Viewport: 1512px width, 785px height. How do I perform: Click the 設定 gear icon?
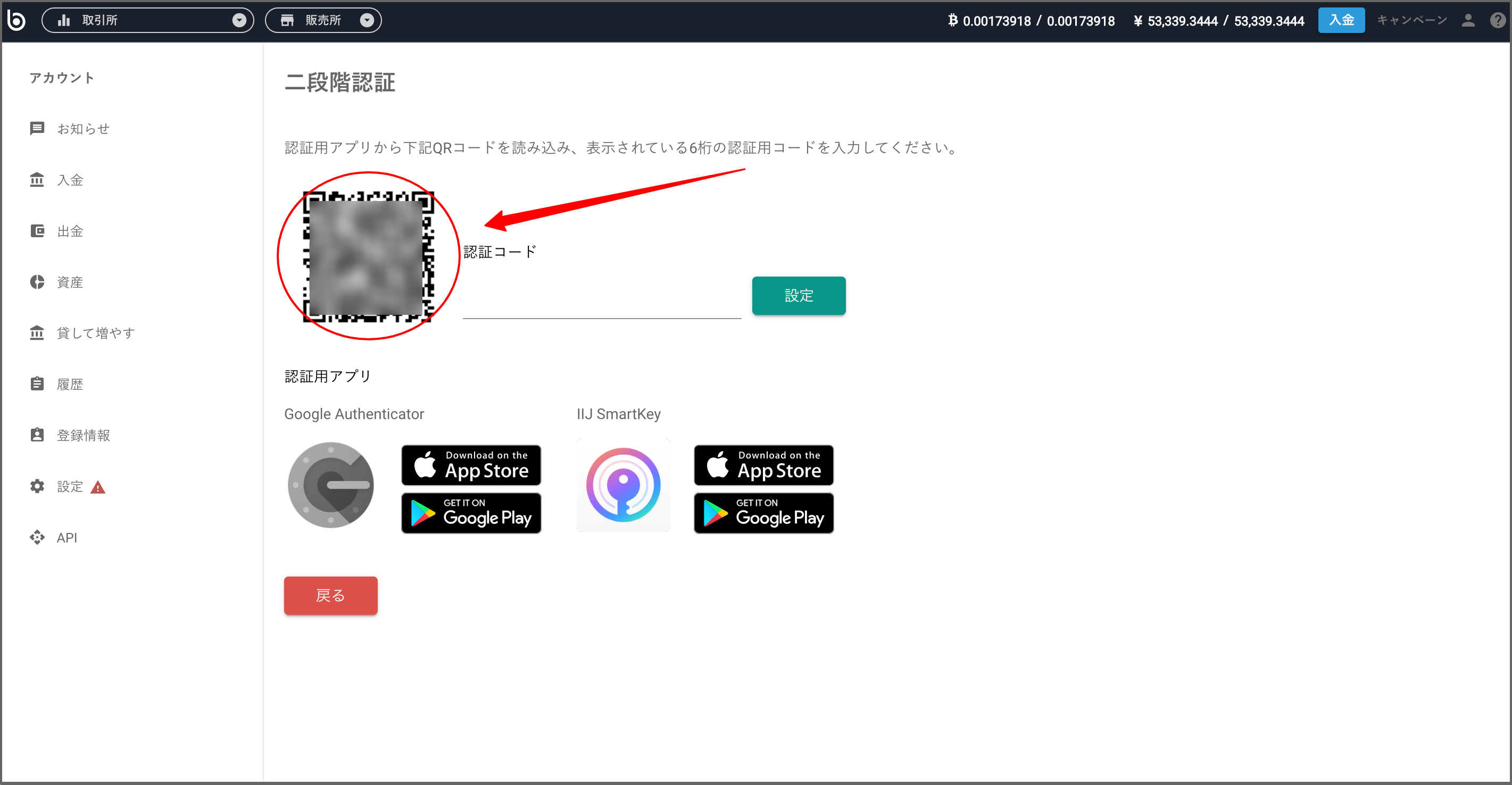tap(37, 486)
